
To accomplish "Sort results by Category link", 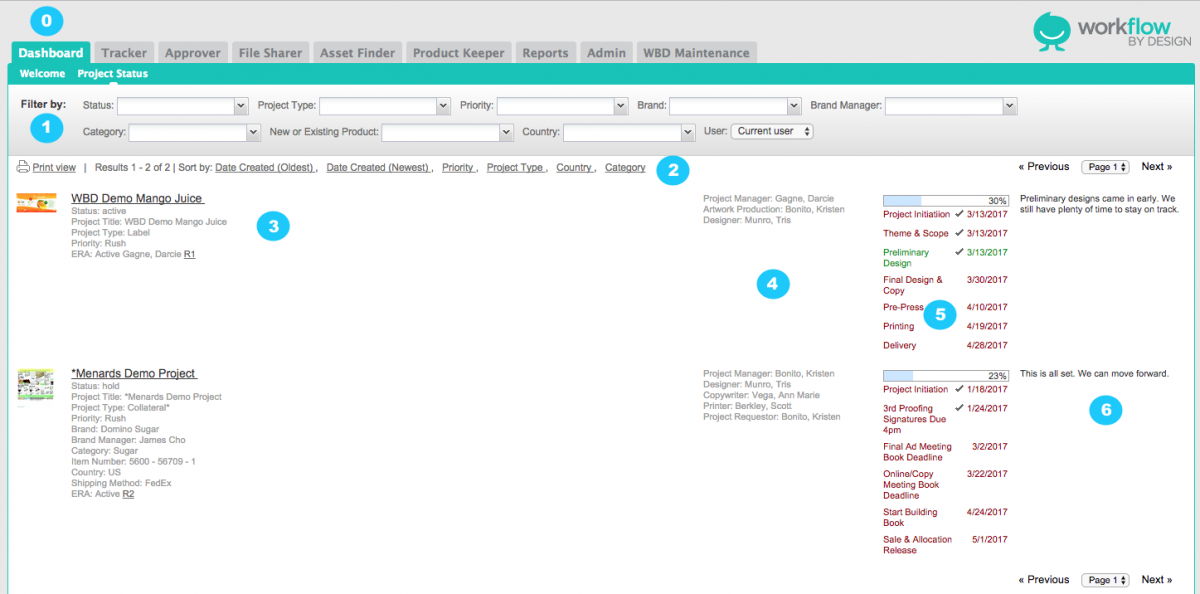I will tap(625, 168).
